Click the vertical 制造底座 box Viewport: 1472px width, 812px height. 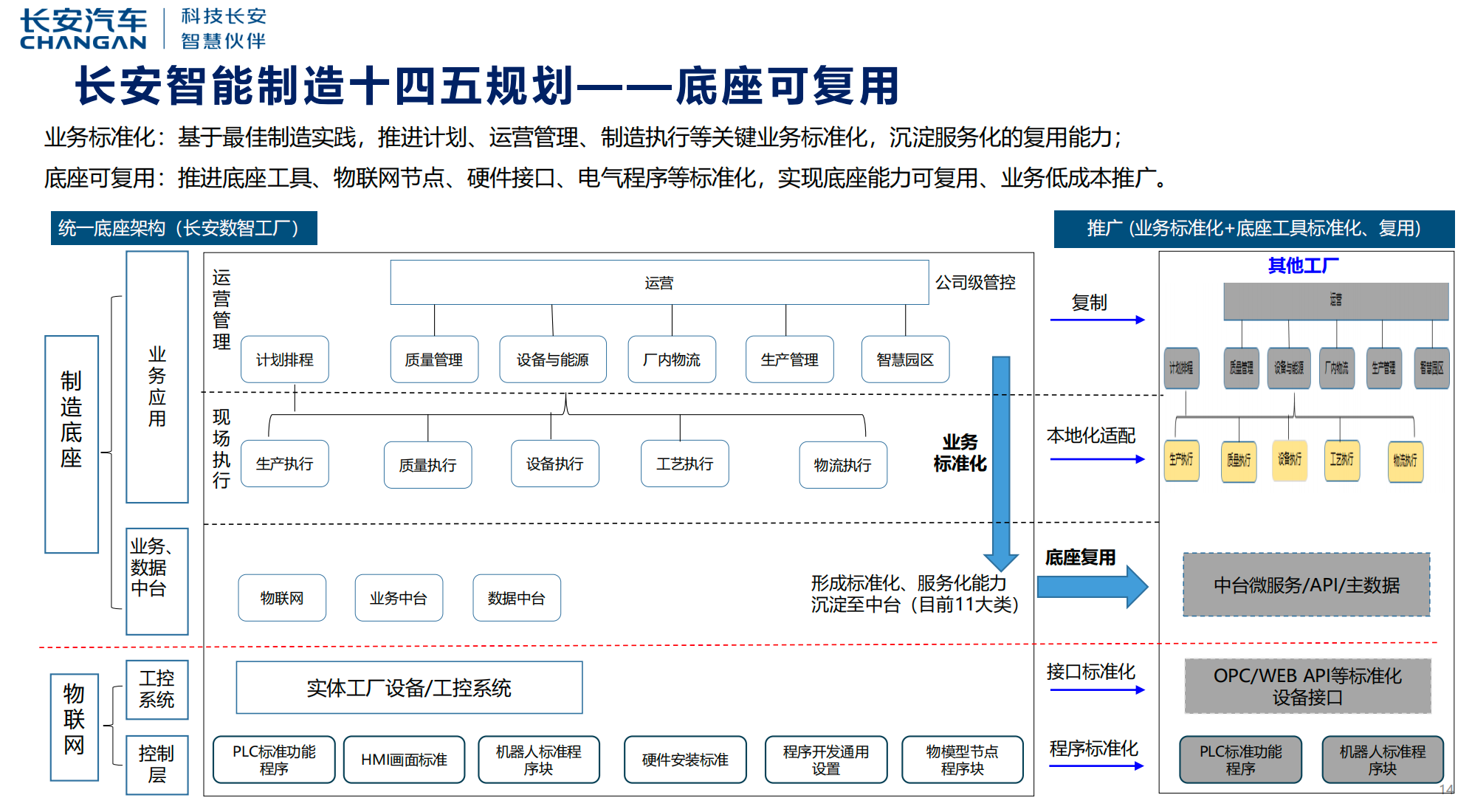[x=72, y=444]
